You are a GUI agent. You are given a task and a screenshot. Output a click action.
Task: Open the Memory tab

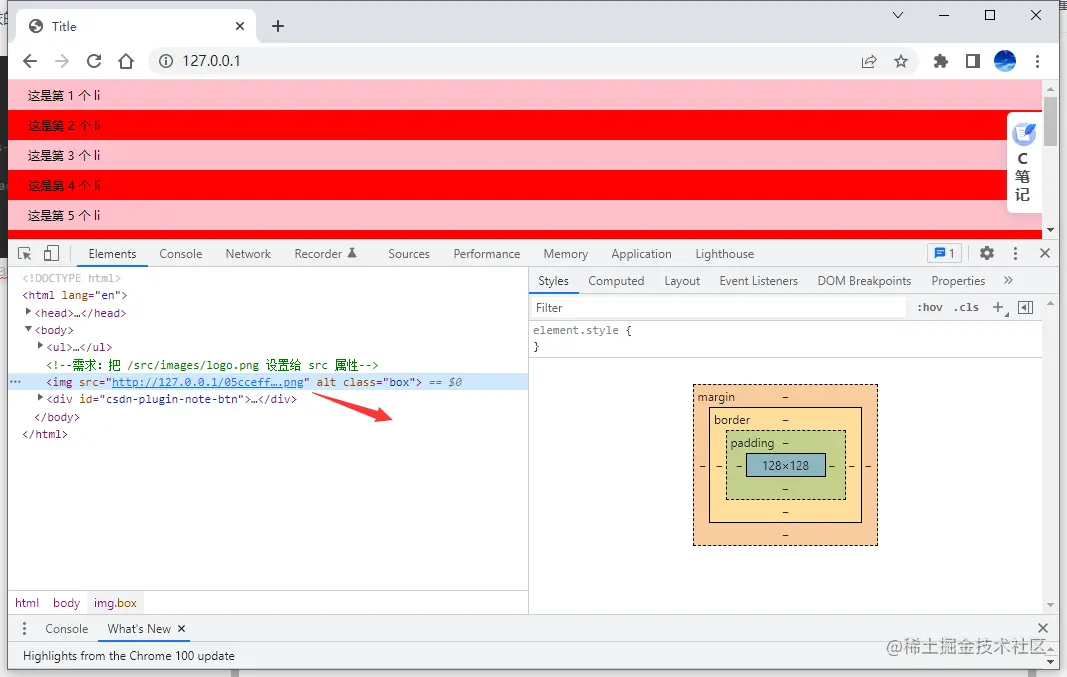click(565, 254)
